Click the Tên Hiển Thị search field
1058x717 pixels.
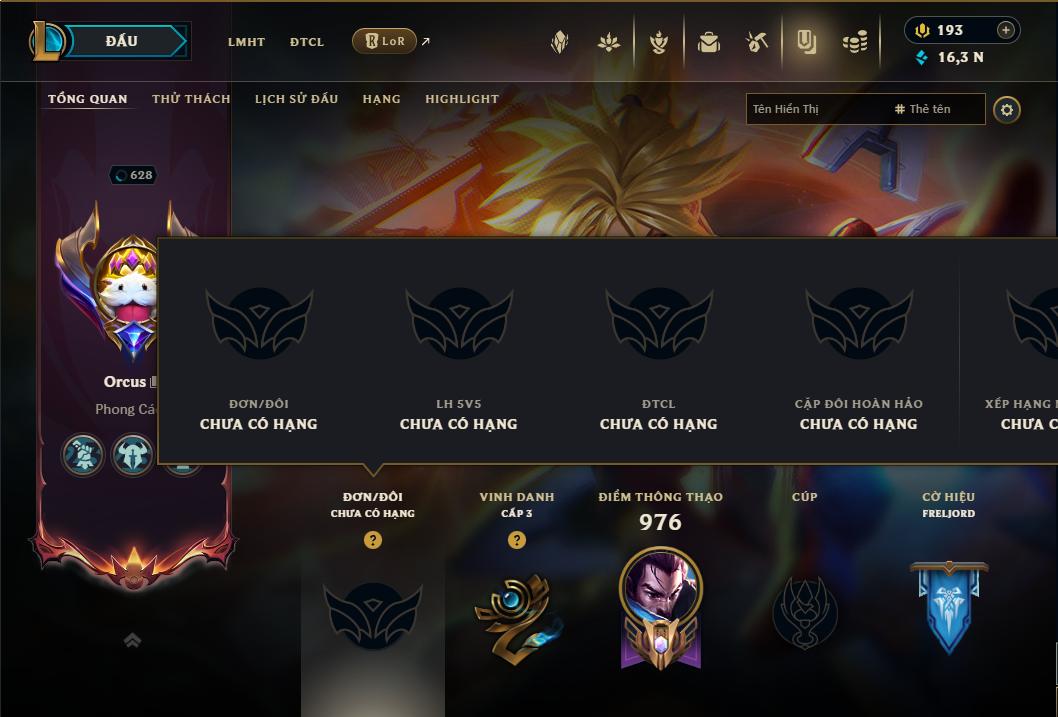866,109
